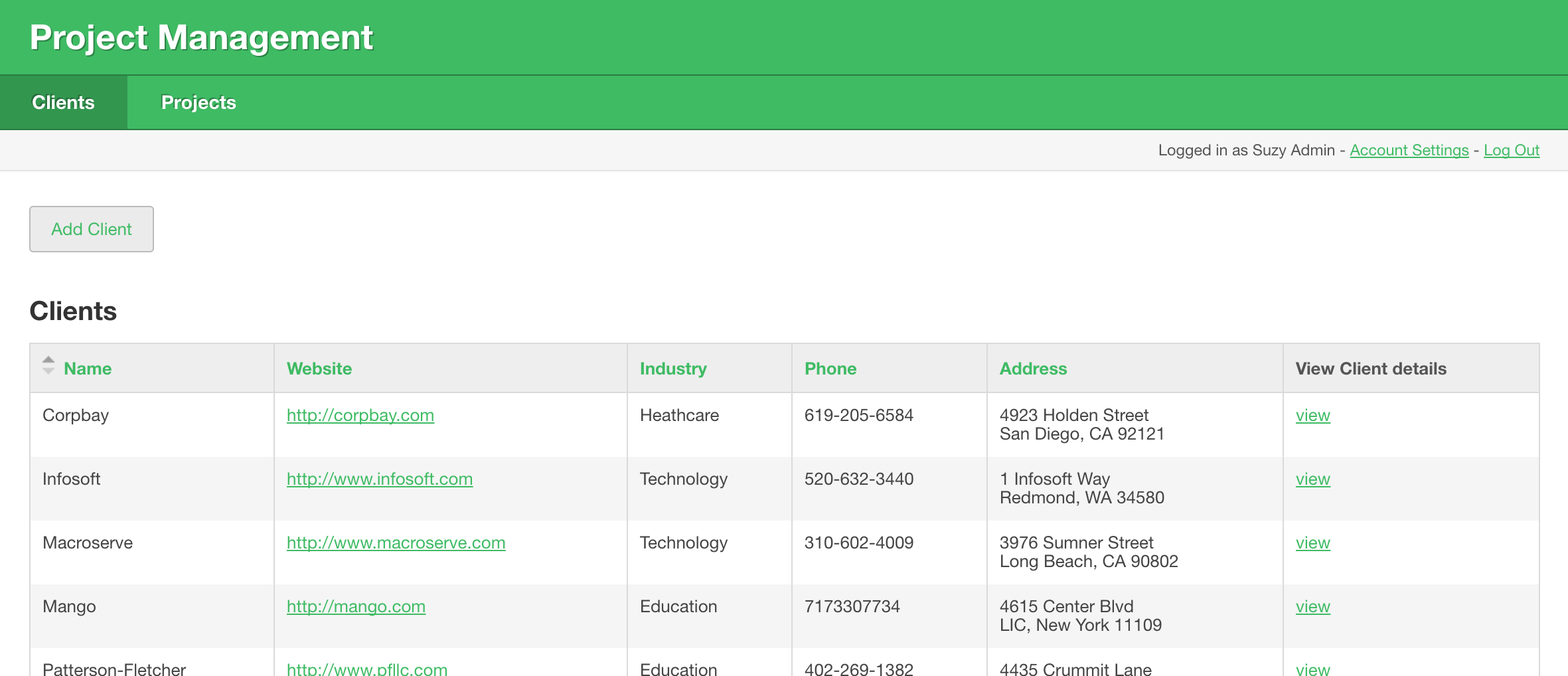Viewport: 1568px width, 676px height.
Task: Click the Project Management title
Action: [x=201, y=37]
